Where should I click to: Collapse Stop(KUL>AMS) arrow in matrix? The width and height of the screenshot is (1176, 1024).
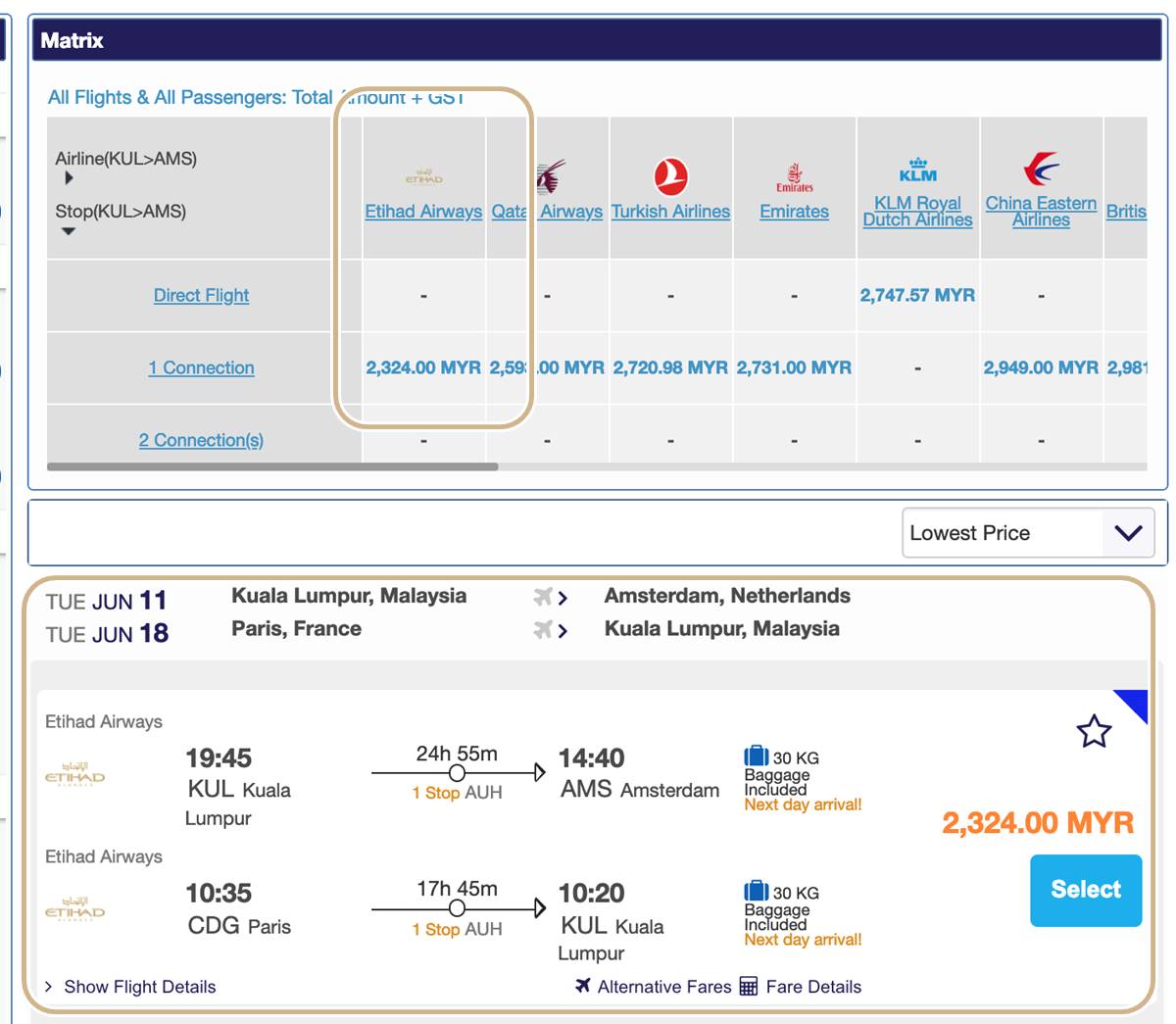click(69, 231)
